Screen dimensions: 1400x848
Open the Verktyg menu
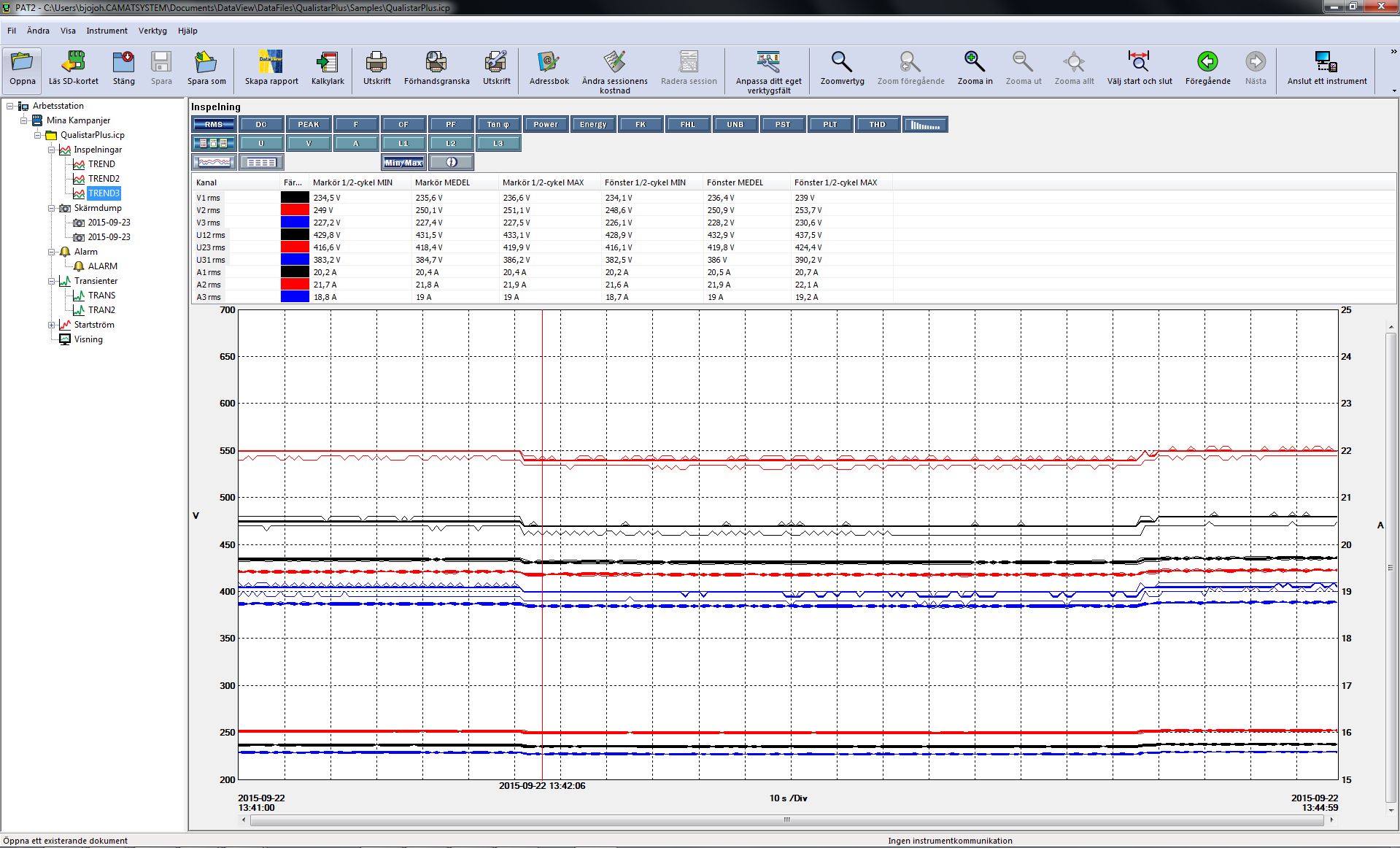pyautogui.click(x=152, y=31)
